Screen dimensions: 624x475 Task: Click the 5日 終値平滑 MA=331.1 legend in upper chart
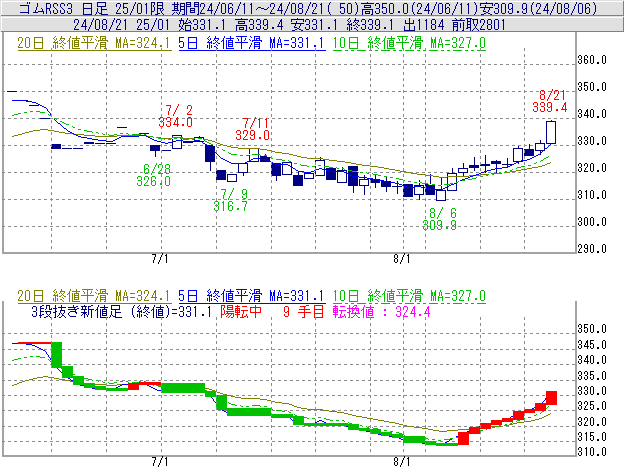click(x=252, y=43)
